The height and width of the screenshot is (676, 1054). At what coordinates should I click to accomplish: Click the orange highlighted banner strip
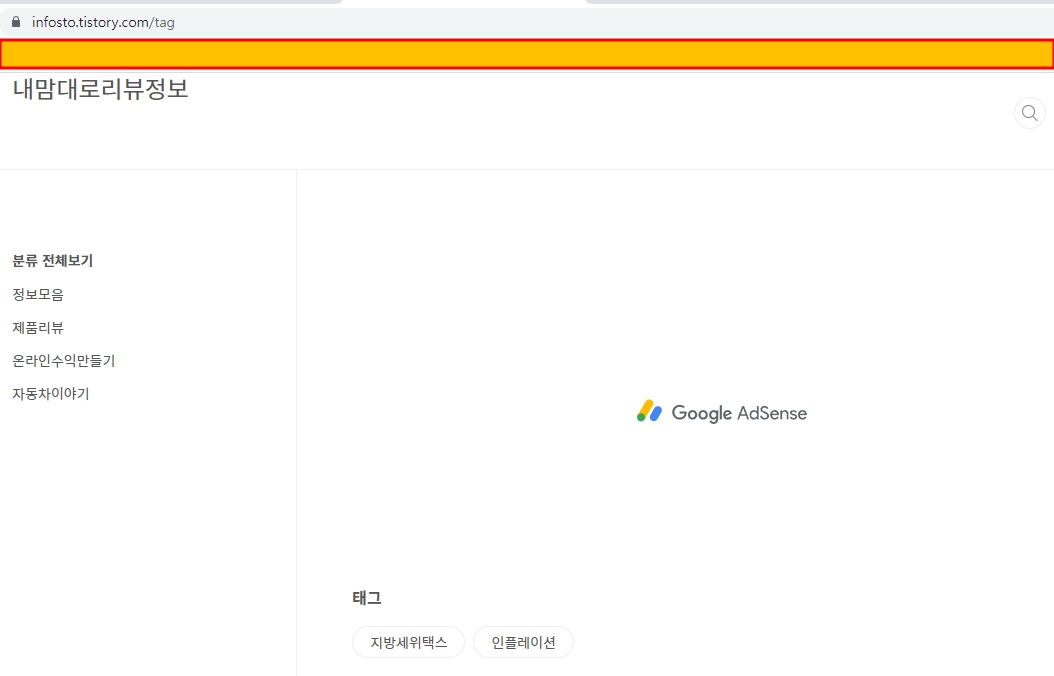pyautogui.click(x=527, y=53)
